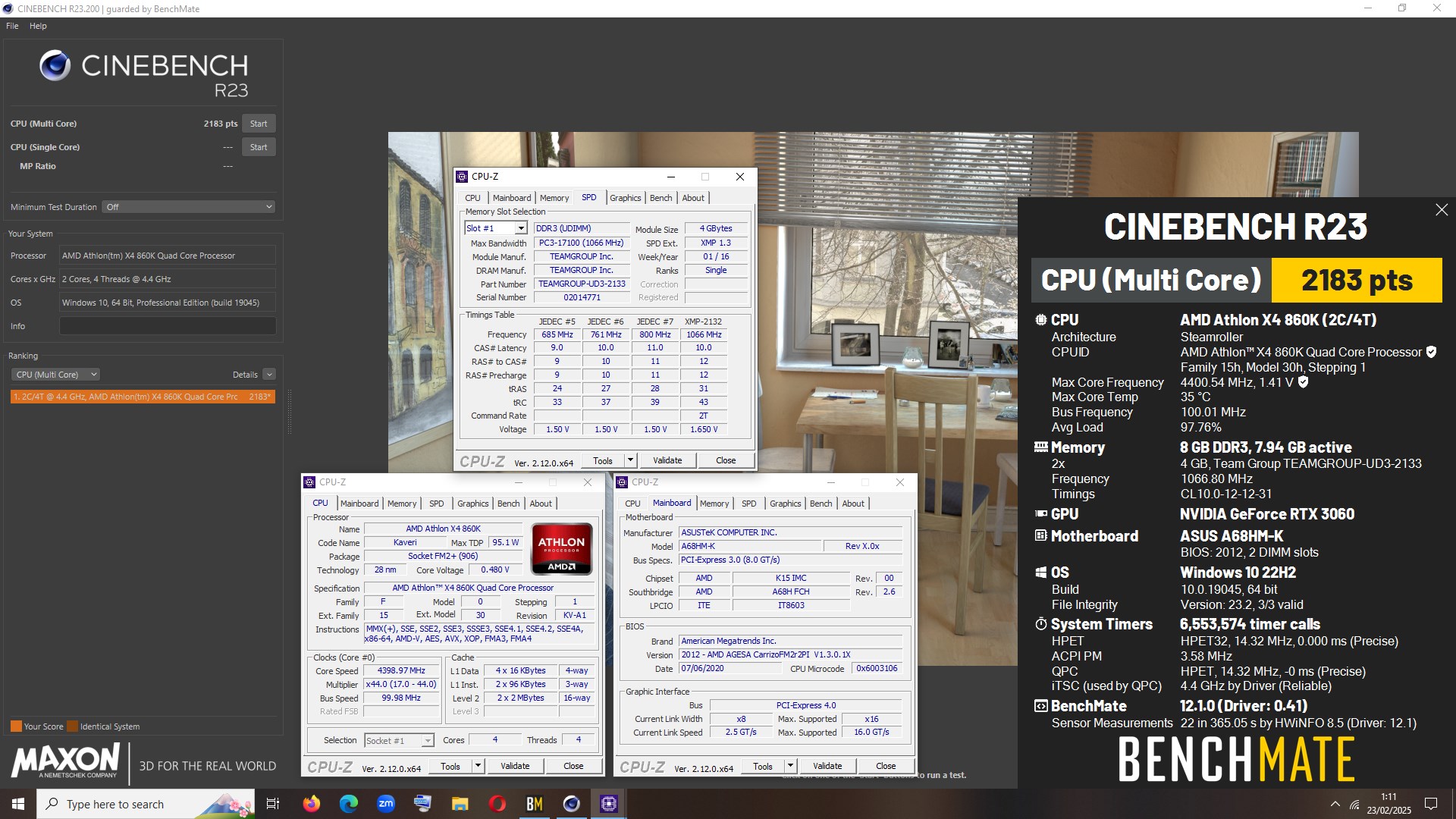Open Control Panel taskbar icon
1456x819 pixels.
[423, 804]
